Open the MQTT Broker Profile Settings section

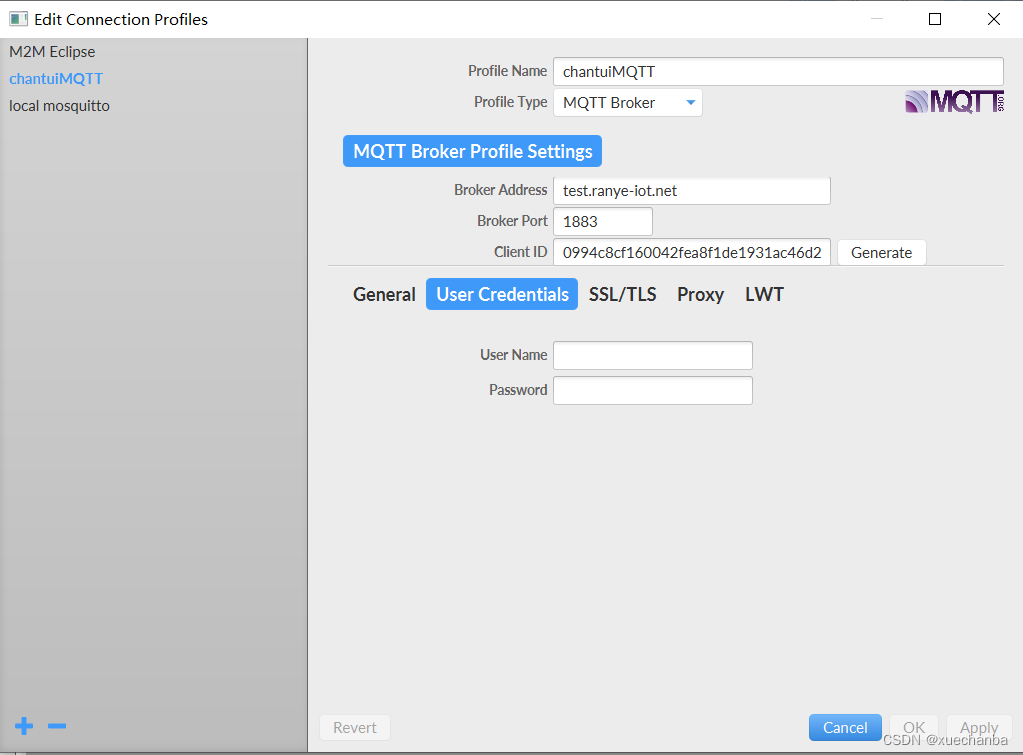point(471,151)
